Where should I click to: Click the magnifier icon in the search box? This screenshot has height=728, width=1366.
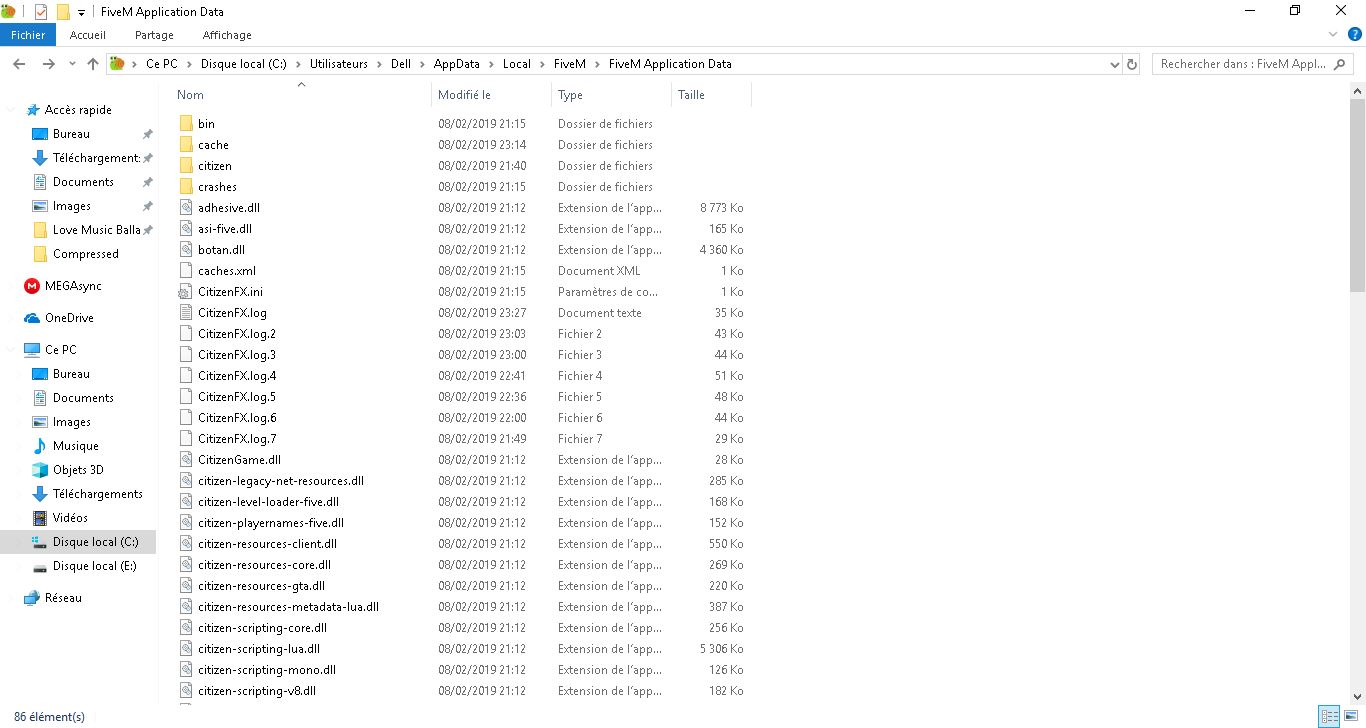pos(1340,64)
